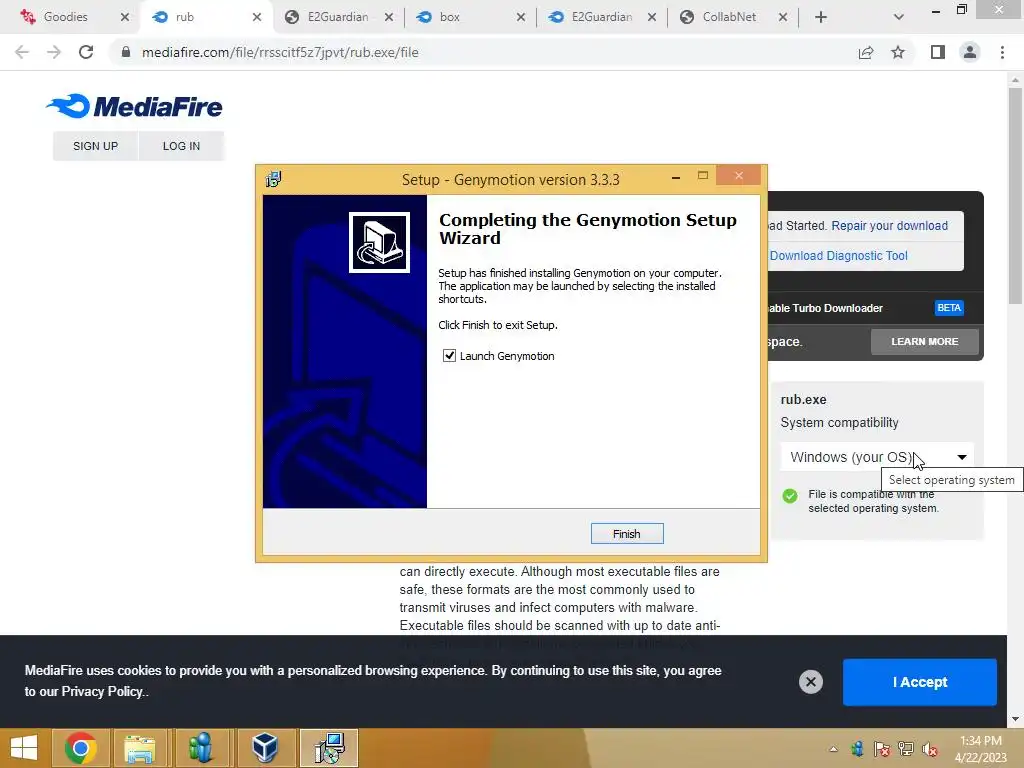Click the LEARN MORE button
Viewport: 1024px width, 768px height.
click(x=924, y=342)
